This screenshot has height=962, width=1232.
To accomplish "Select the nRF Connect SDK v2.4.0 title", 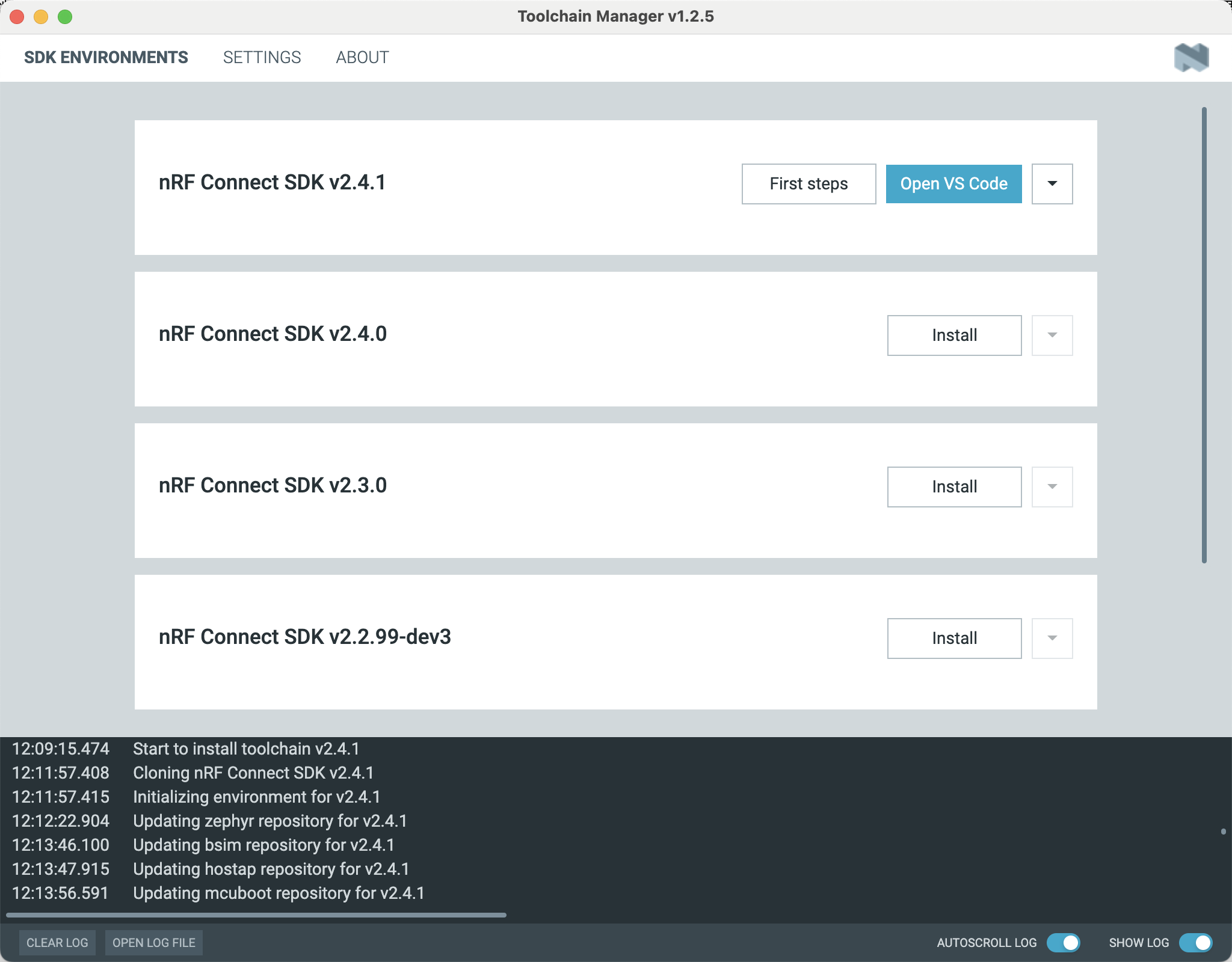I will click(273, 334).
